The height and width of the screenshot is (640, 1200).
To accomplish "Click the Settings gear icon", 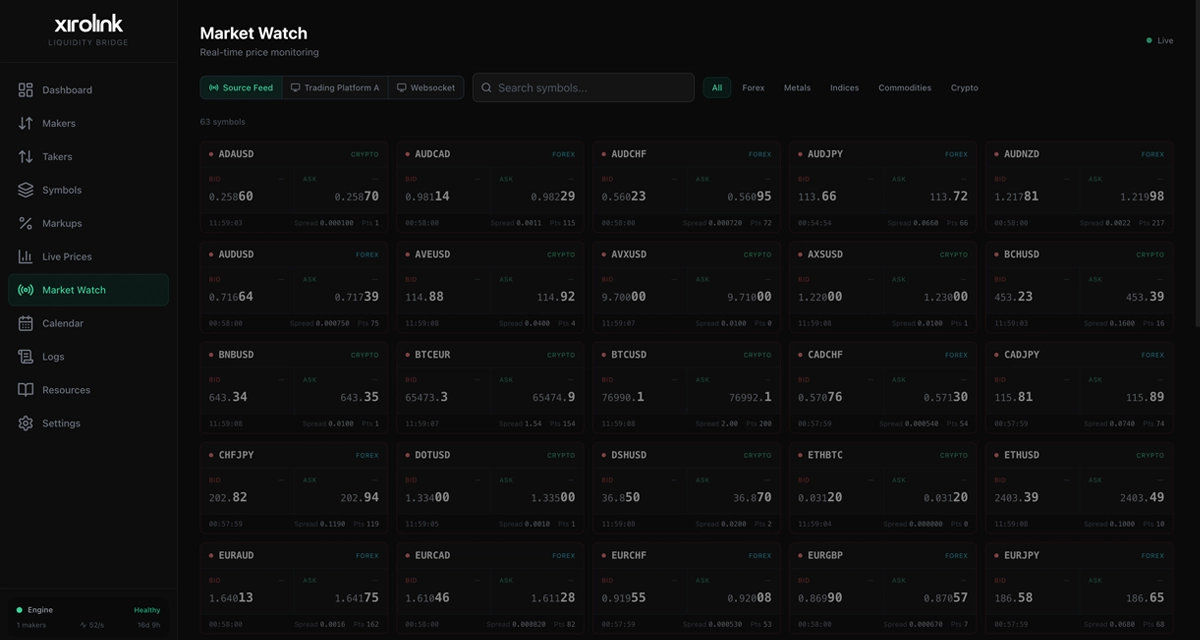I will coord(26,423).
